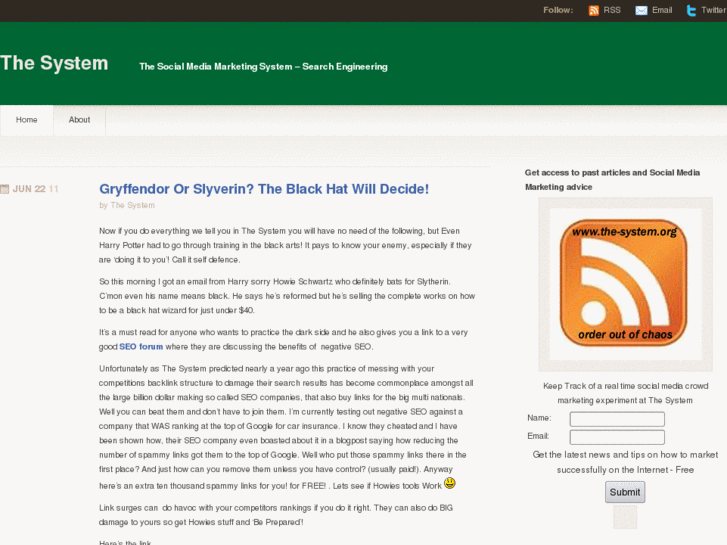Viewport: 727px width, 545px height.
Task: Open the Twitter text link in header
Action: [x=714, y=10]
